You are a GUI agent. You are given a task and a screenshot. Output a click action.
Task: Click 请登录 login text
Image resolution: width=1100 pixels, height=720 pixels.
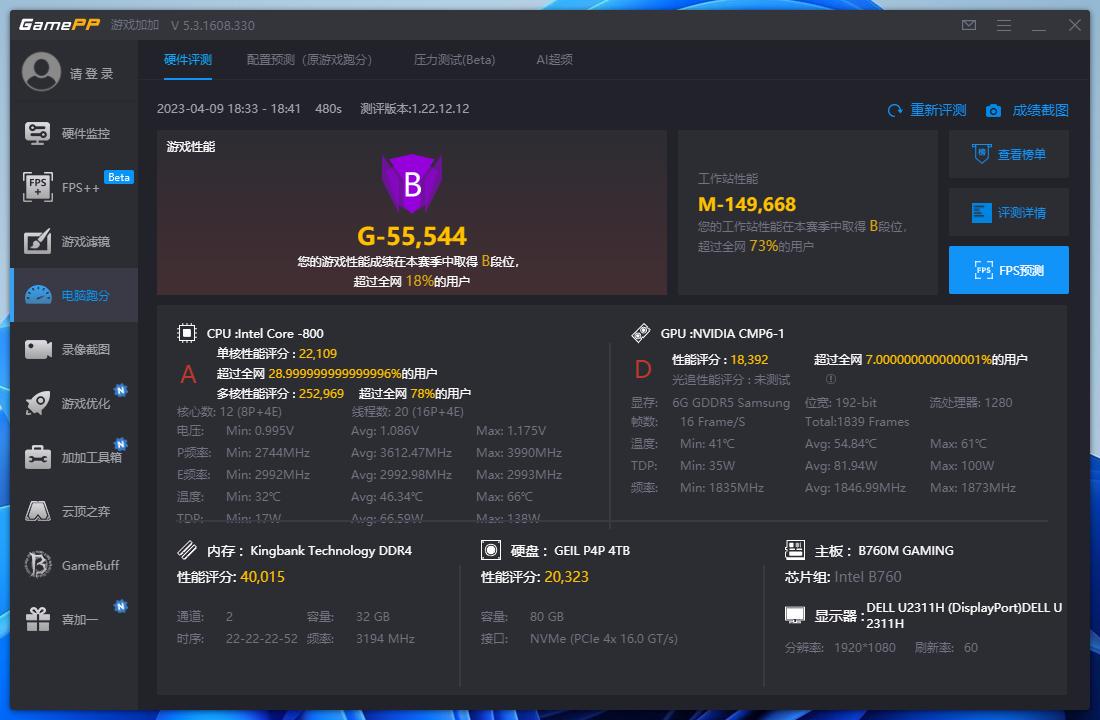coord(91,74)
